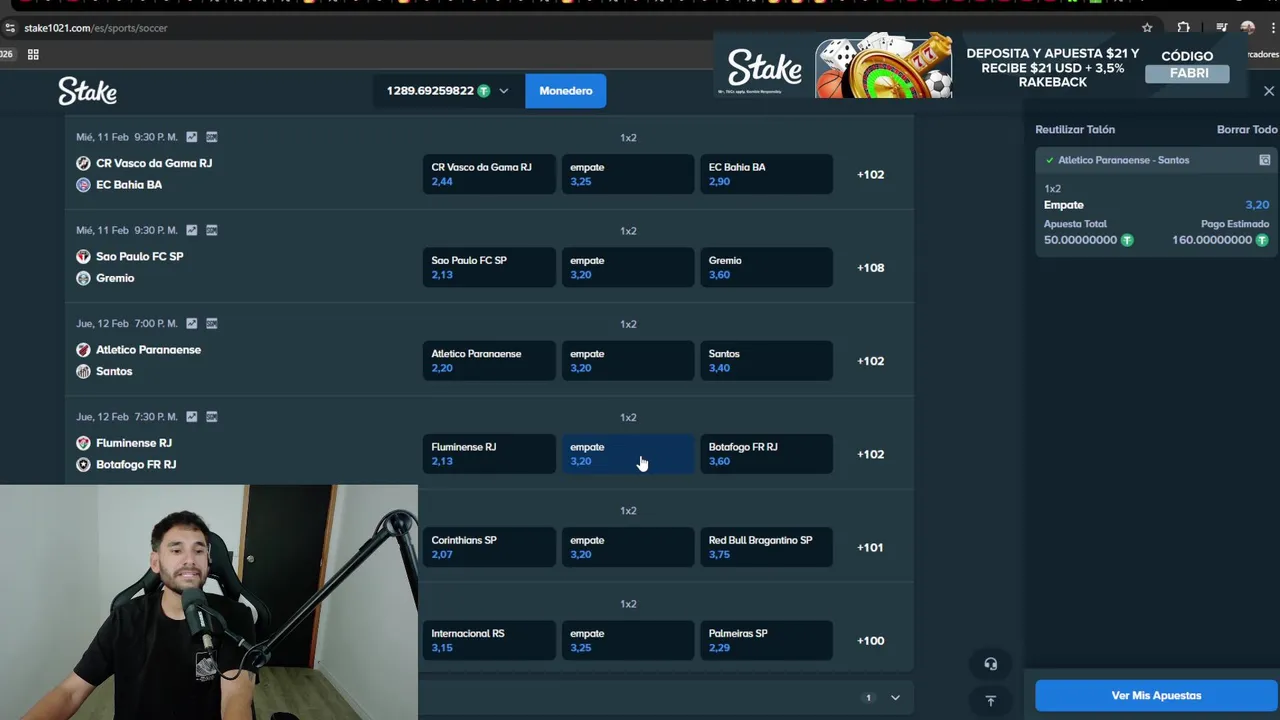
Task: Open the Stake logo home link
Action: pyautogui.click(x=87, y=91)
